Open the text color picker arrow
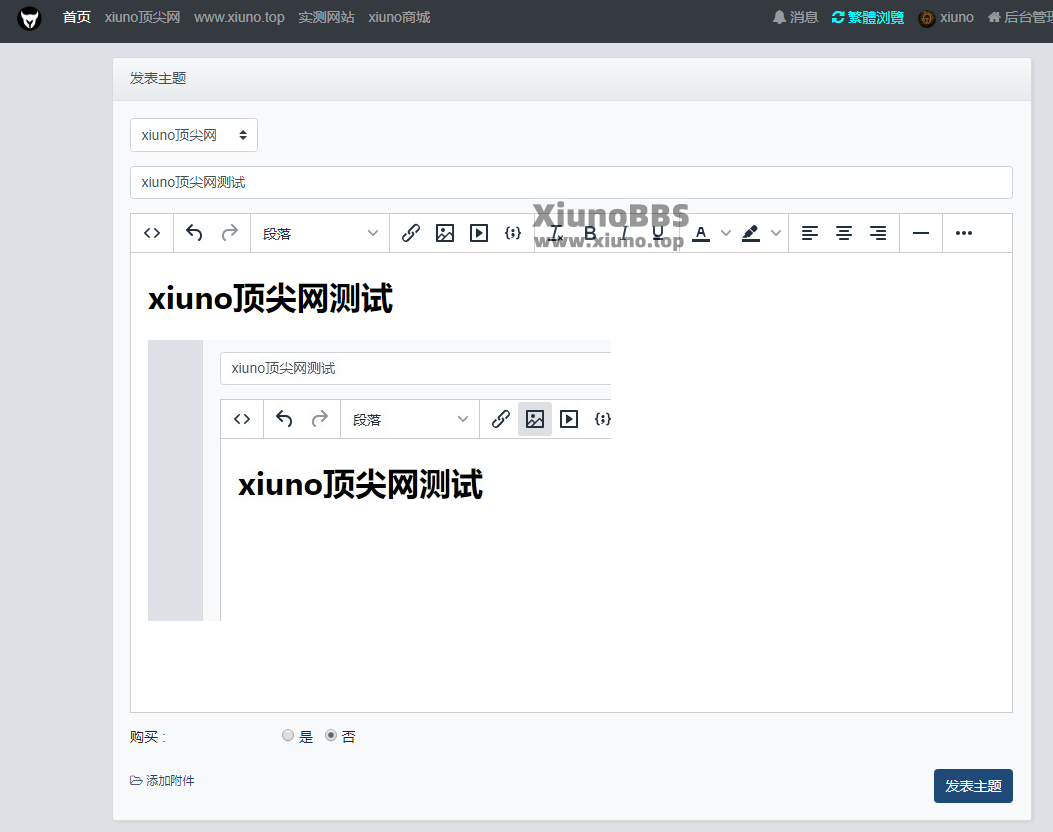1053x832 pixels. click(x=726, y=233)
